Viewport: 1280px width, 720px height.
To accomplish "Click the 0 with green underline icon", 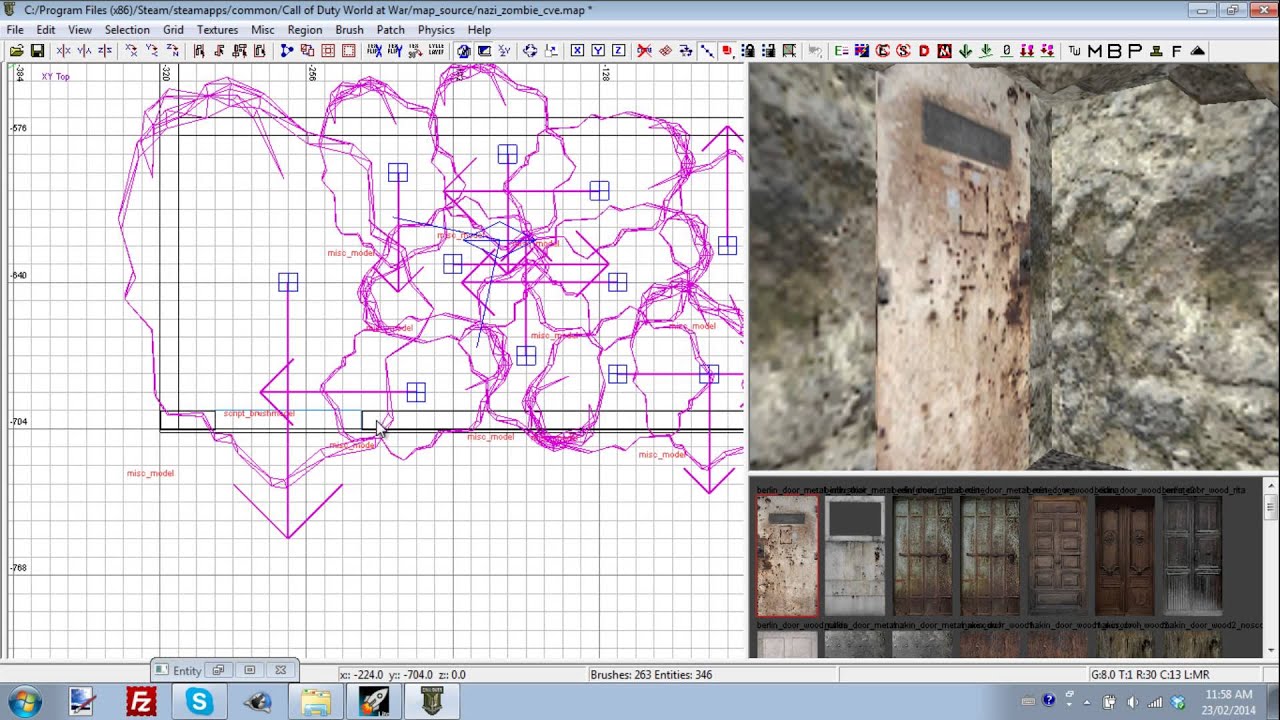I will 1007,51.
